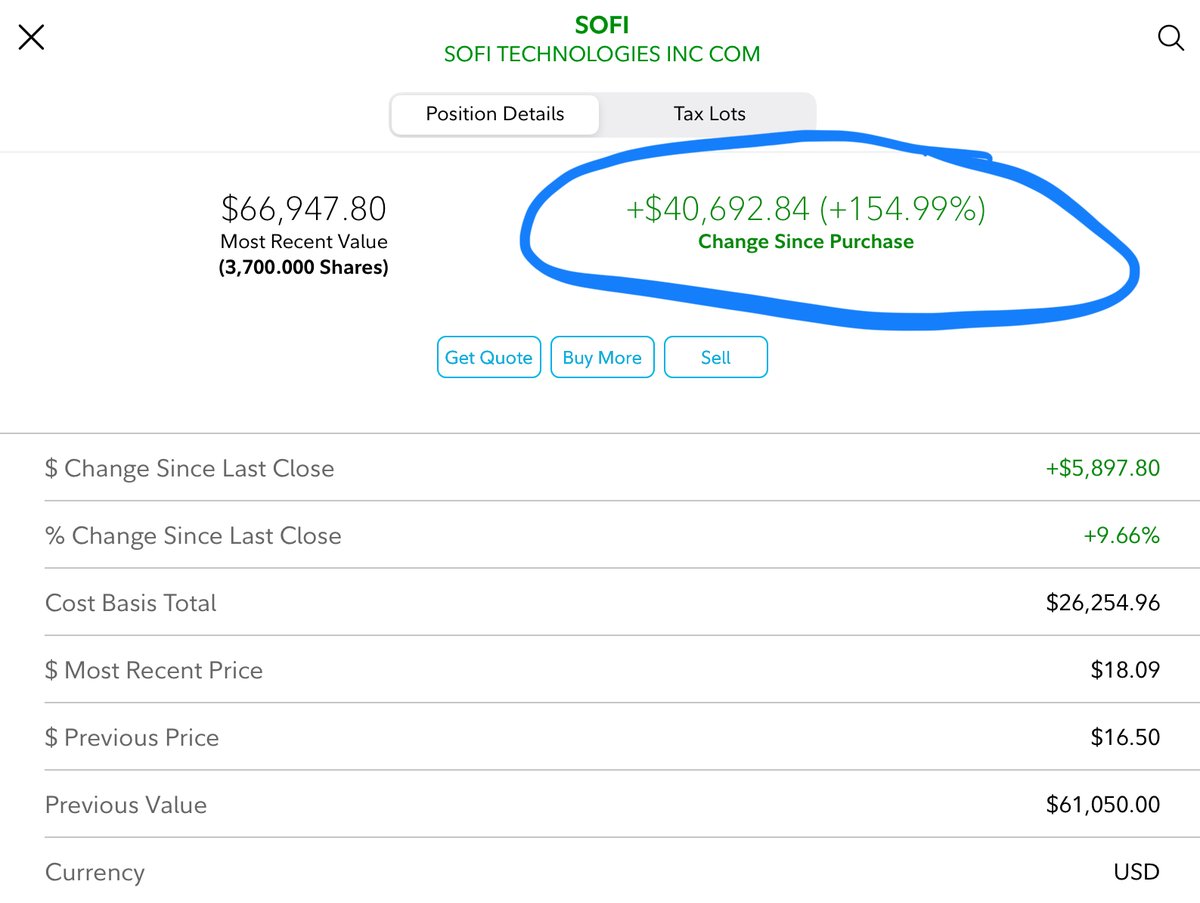Screen dimensions: 1200x903
Task: Select the Currency row label
Action: pos(95,873)
